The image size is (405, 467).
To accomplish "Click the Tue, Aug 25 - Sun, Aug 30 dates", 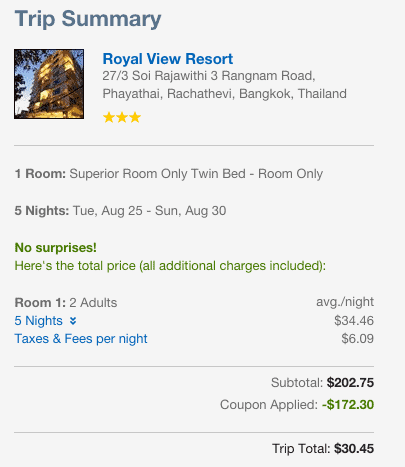I will [149, 211].
